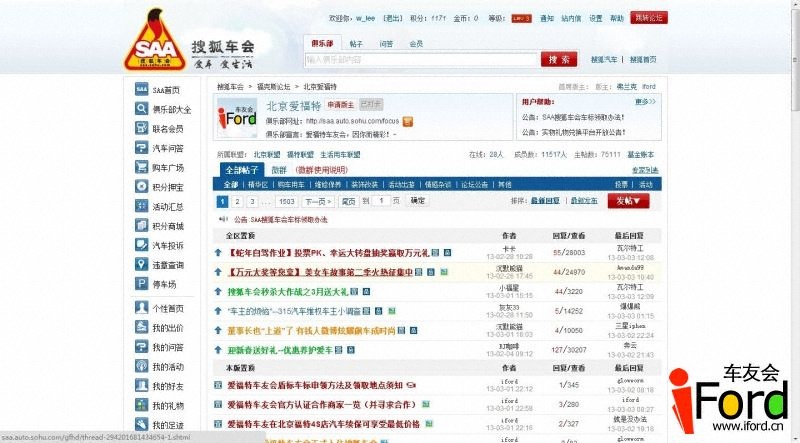Open the 停车场 parking P icon
Image resolution: width=800 pixels, height=443 pixels.
(141, 284)
